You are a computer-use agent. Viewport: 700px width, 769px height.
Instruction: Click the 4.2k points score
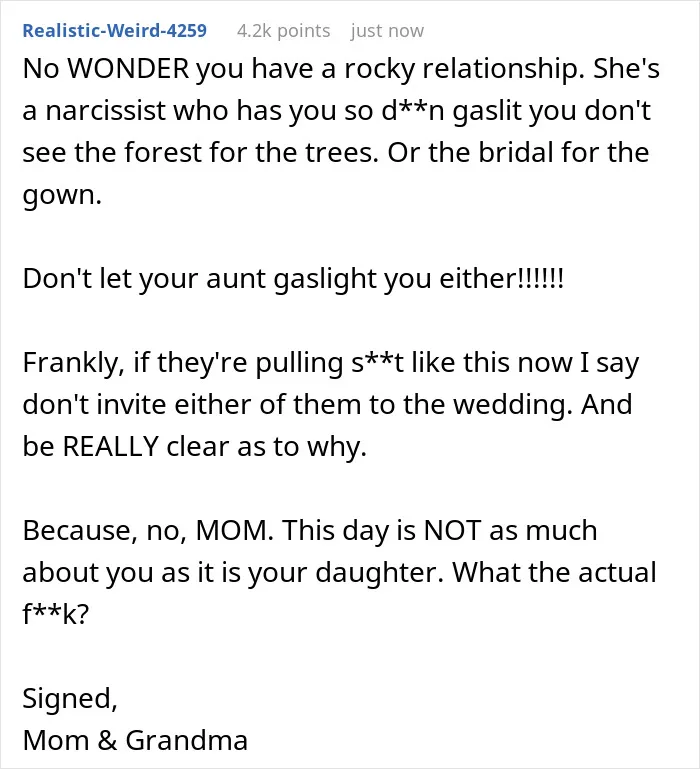284,30
